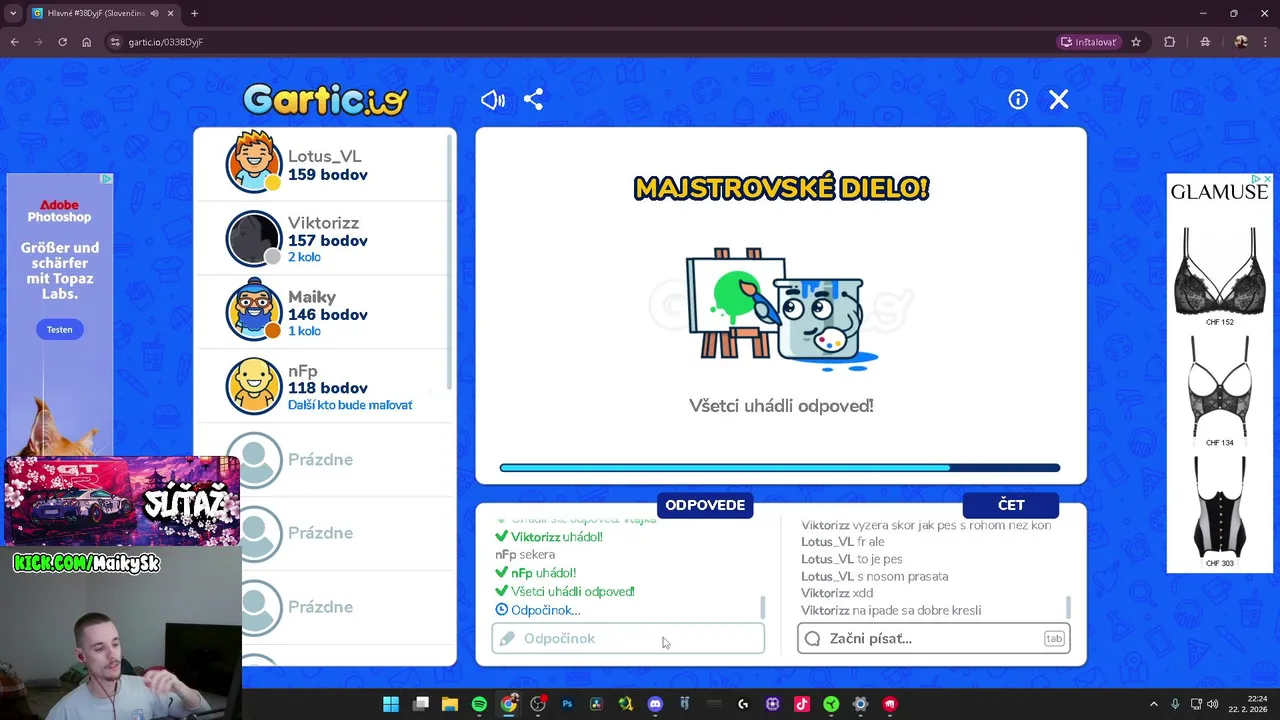1280x720 pixels.
Task: Leave the room with X icon
Action: (1059, 100)
